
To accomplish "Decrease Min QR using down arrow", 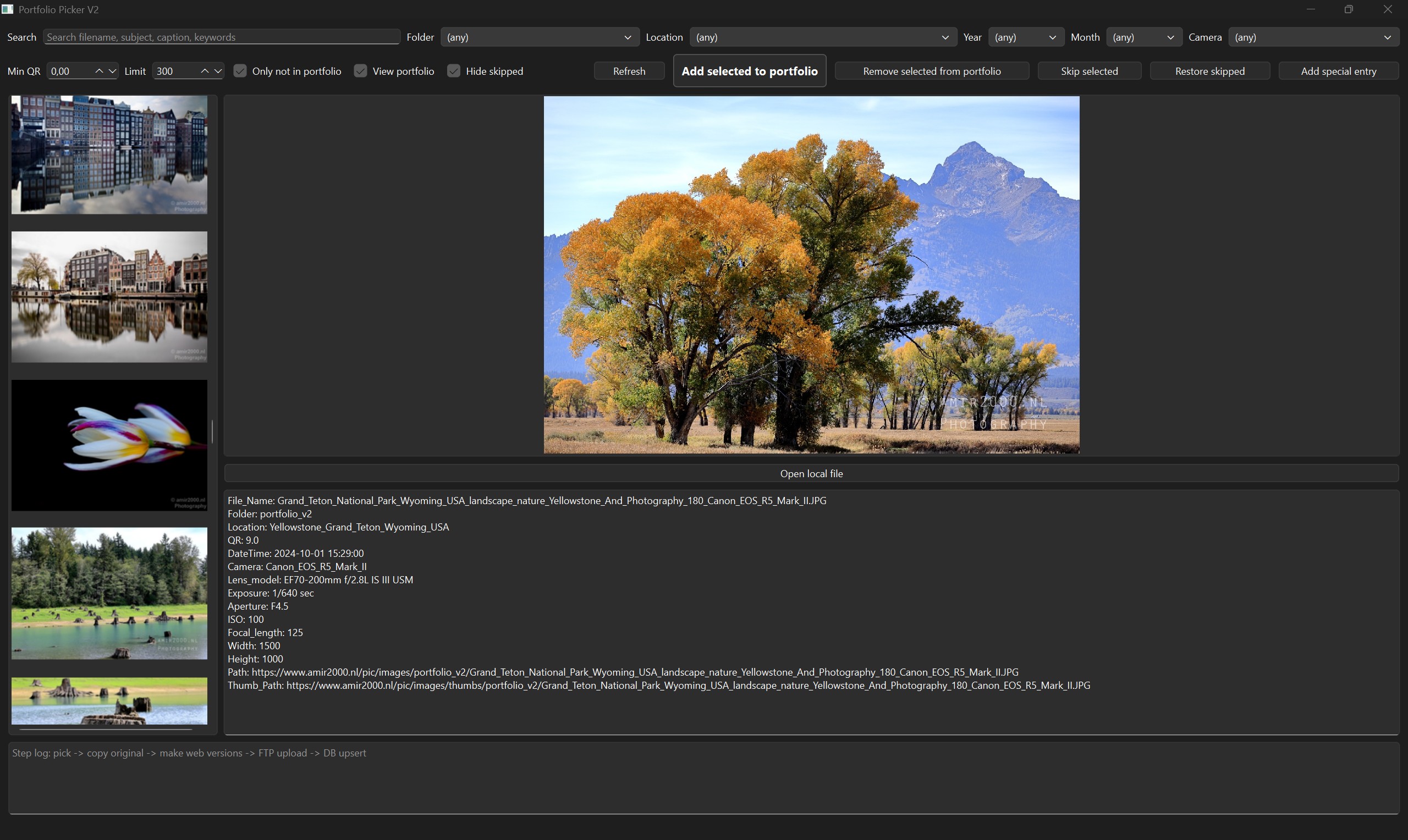I will [112, 71].
